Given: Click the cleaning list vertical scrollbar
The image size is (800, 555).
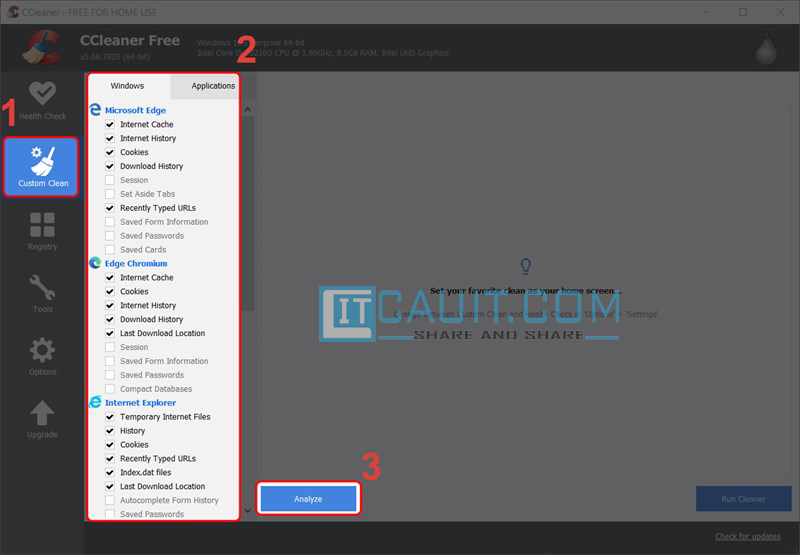Looking at the screenshot, I should 247,214.
